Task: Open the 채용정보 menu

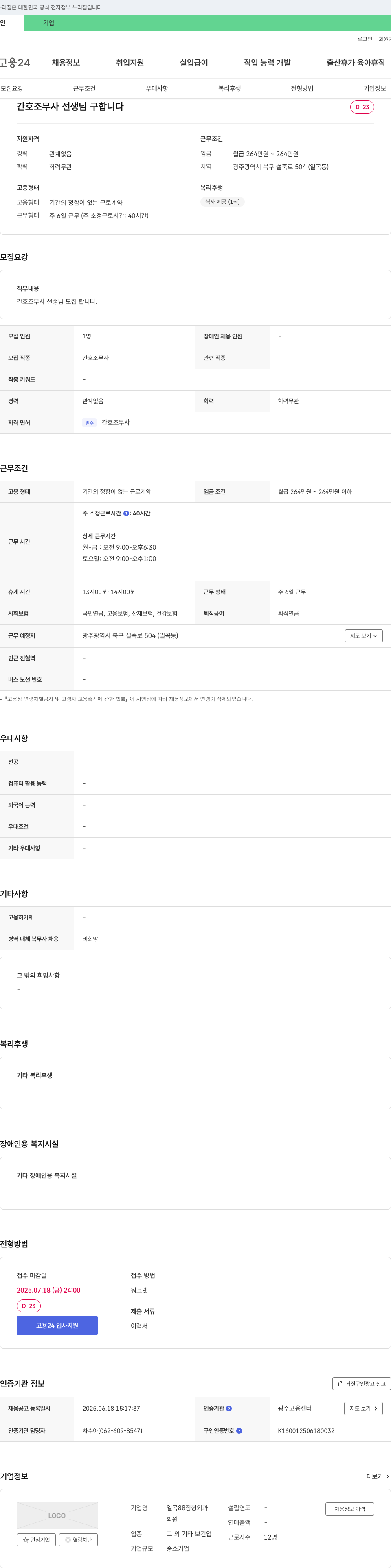Action: [x=66, y=63]
